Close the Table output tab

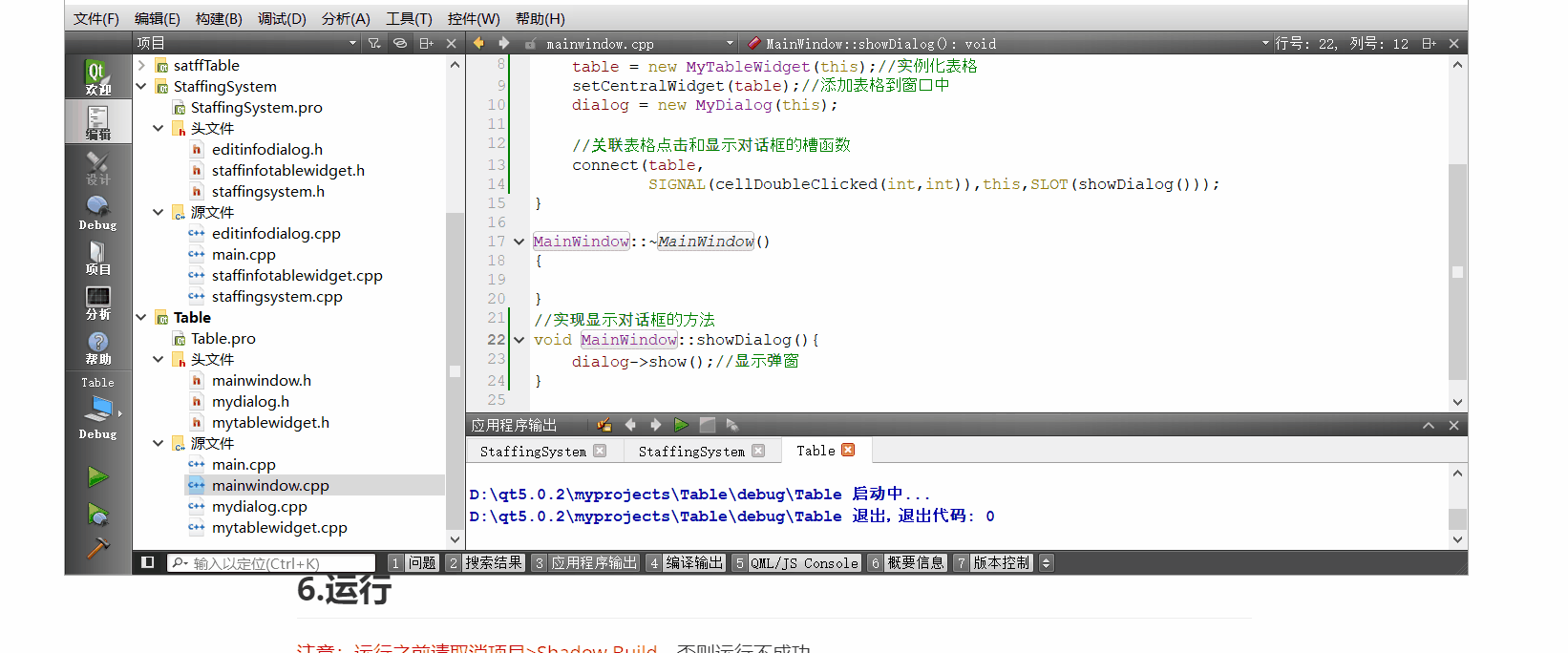pos(848,450)
